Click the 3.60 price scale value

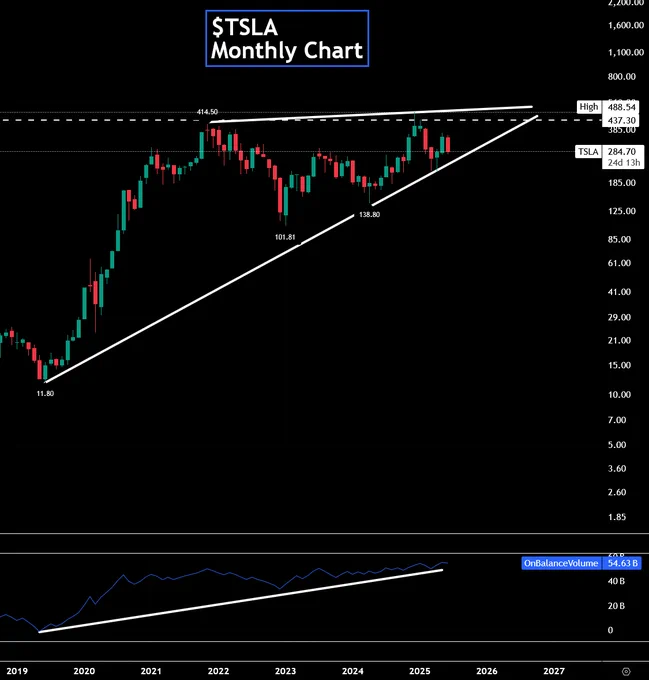coord(617,468)
